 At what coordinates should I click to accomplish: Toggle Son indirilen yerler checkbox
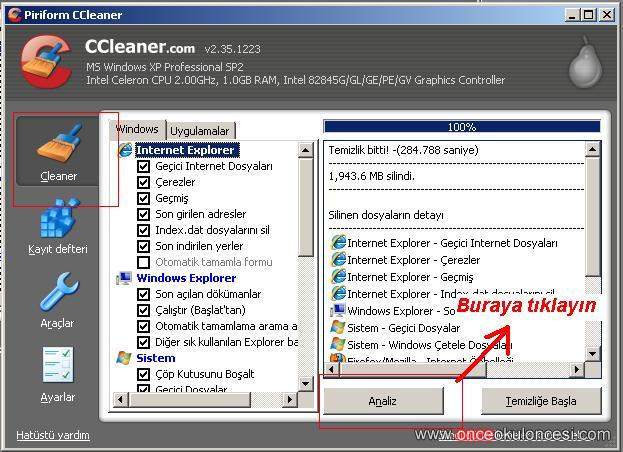143,246
